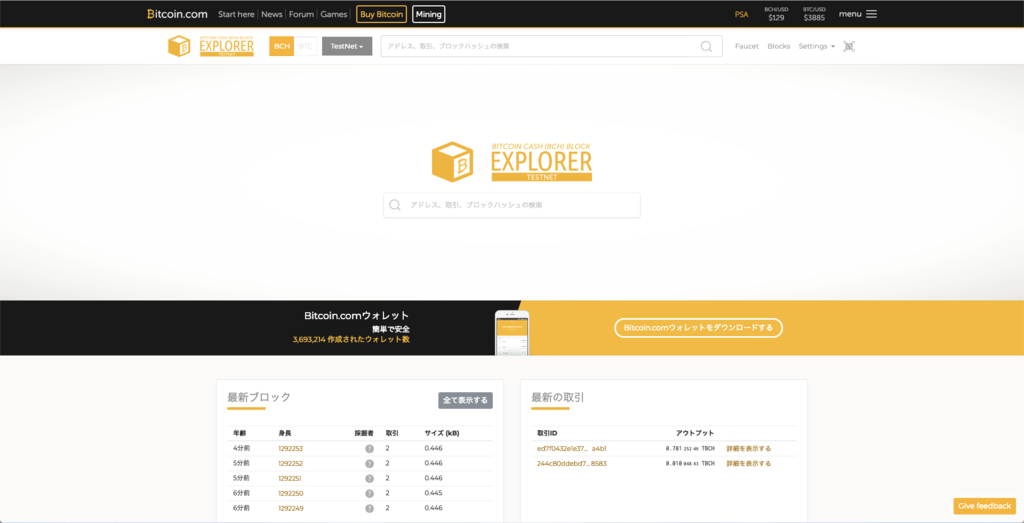Viewport: 1024px width, 523px height.
Task: Click the miner question-mark icon for block 1292251
Action: (x=369, y=479)
